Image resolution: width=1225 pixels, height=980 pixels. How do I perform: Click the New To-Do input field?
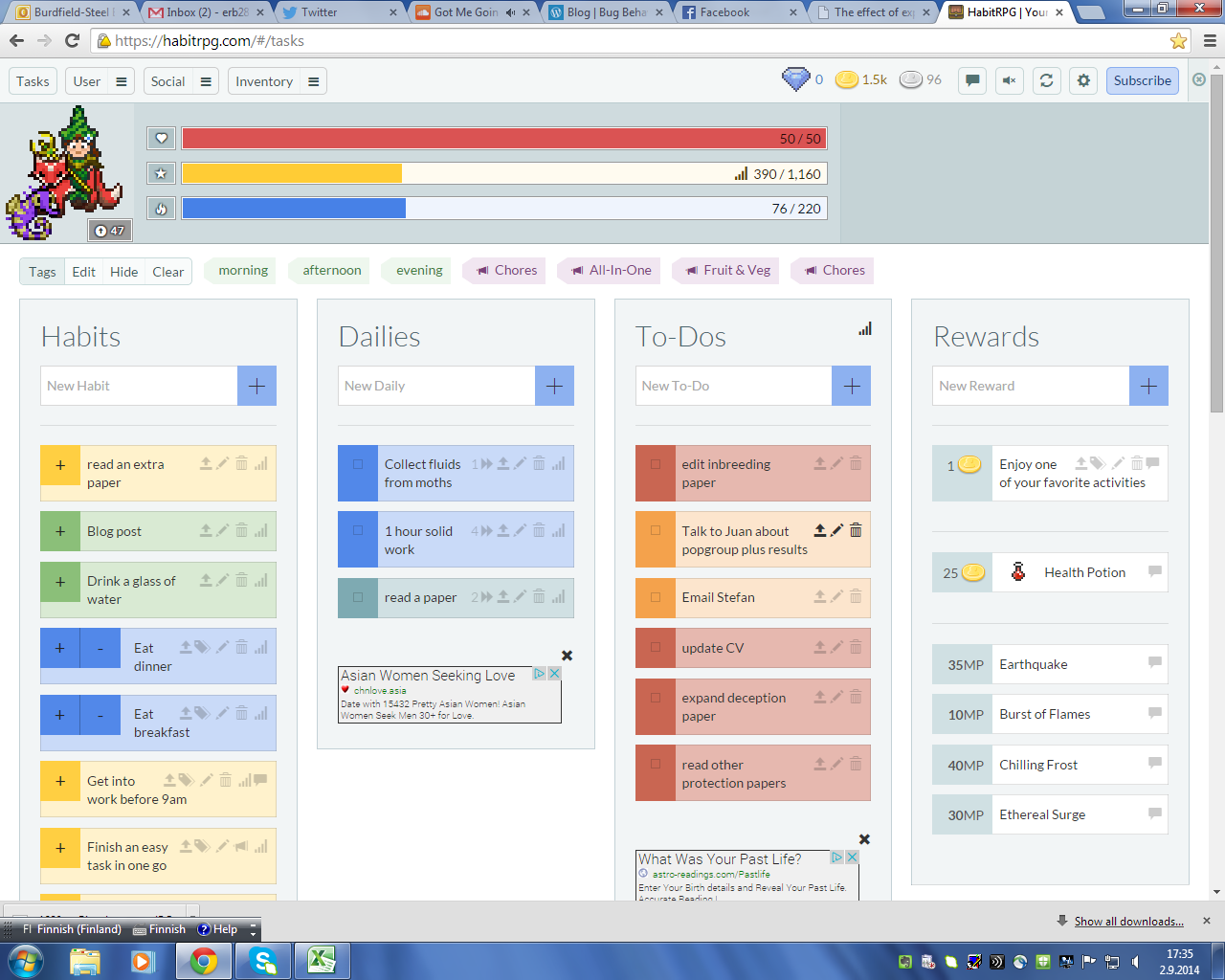(733, 386)
